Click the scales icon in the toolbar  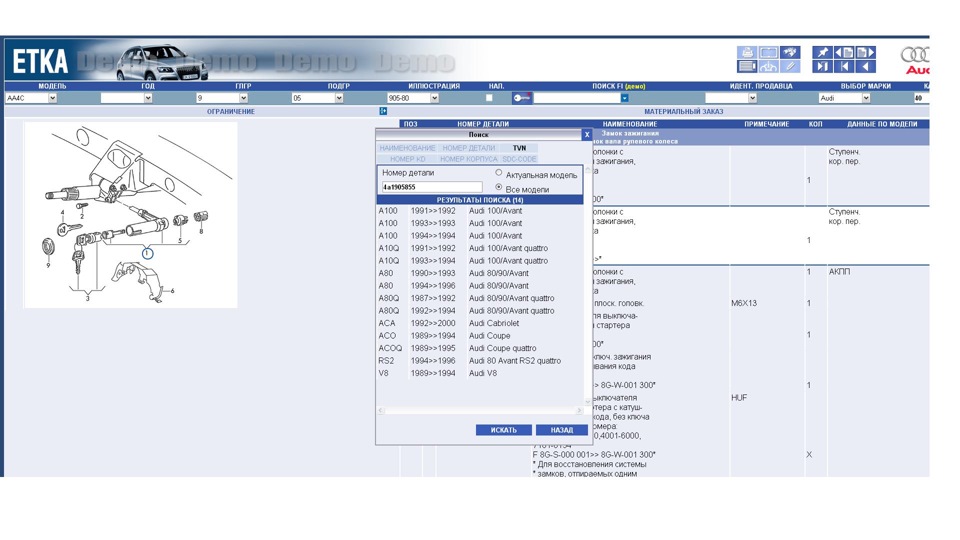[768, 66]
